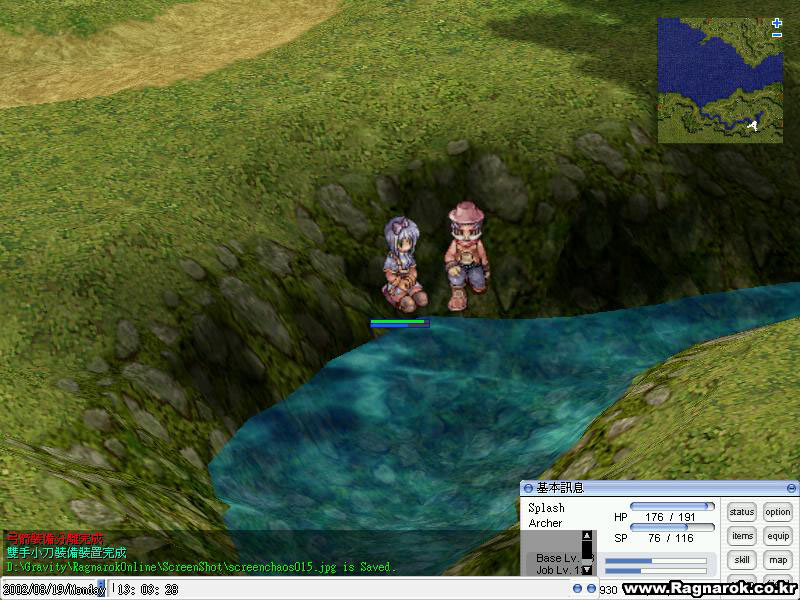The width and height of the screenshot is (800, 600).
Task: Open the items inventory
Action: pyautogui.click(x=741, y=536)
